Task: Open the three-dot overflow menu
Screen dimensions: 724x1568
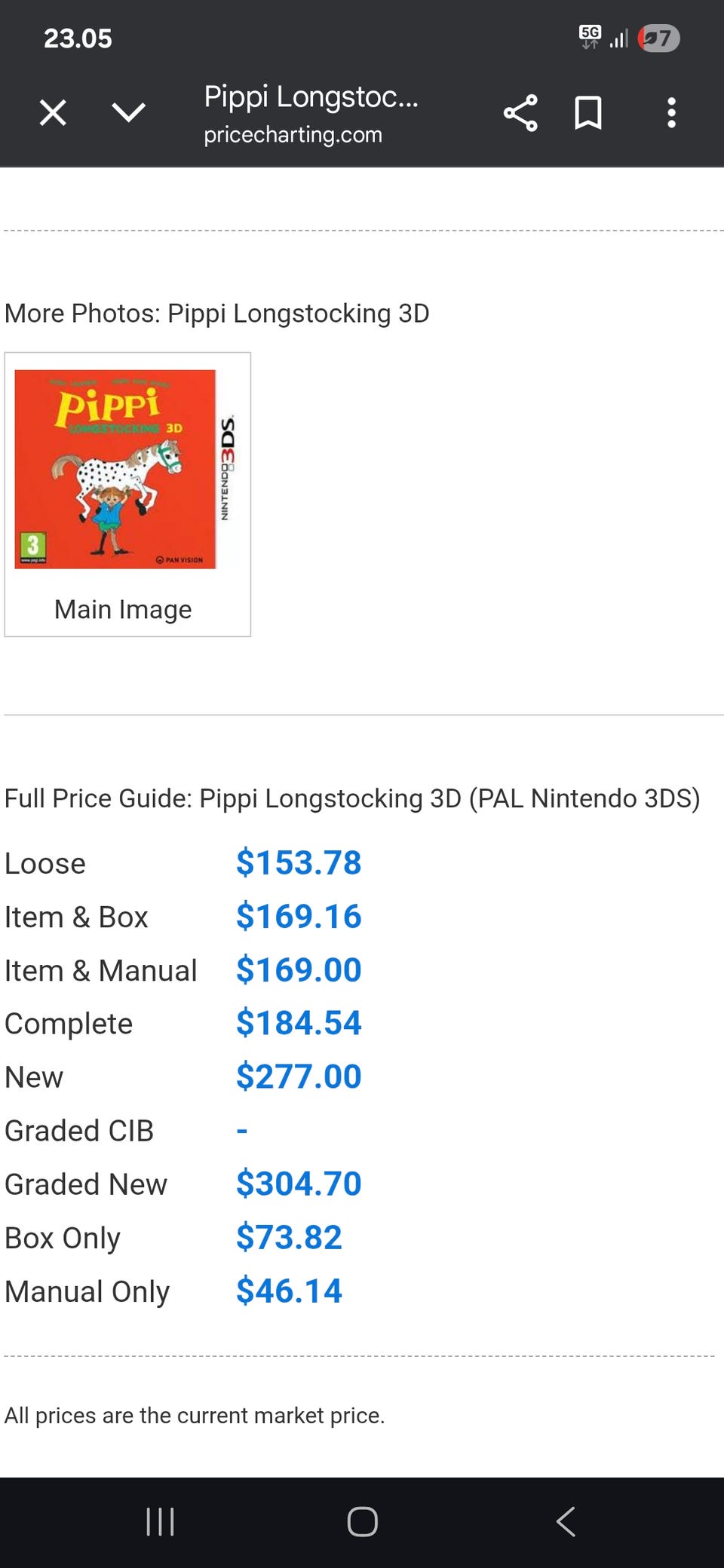Action: 671,113
